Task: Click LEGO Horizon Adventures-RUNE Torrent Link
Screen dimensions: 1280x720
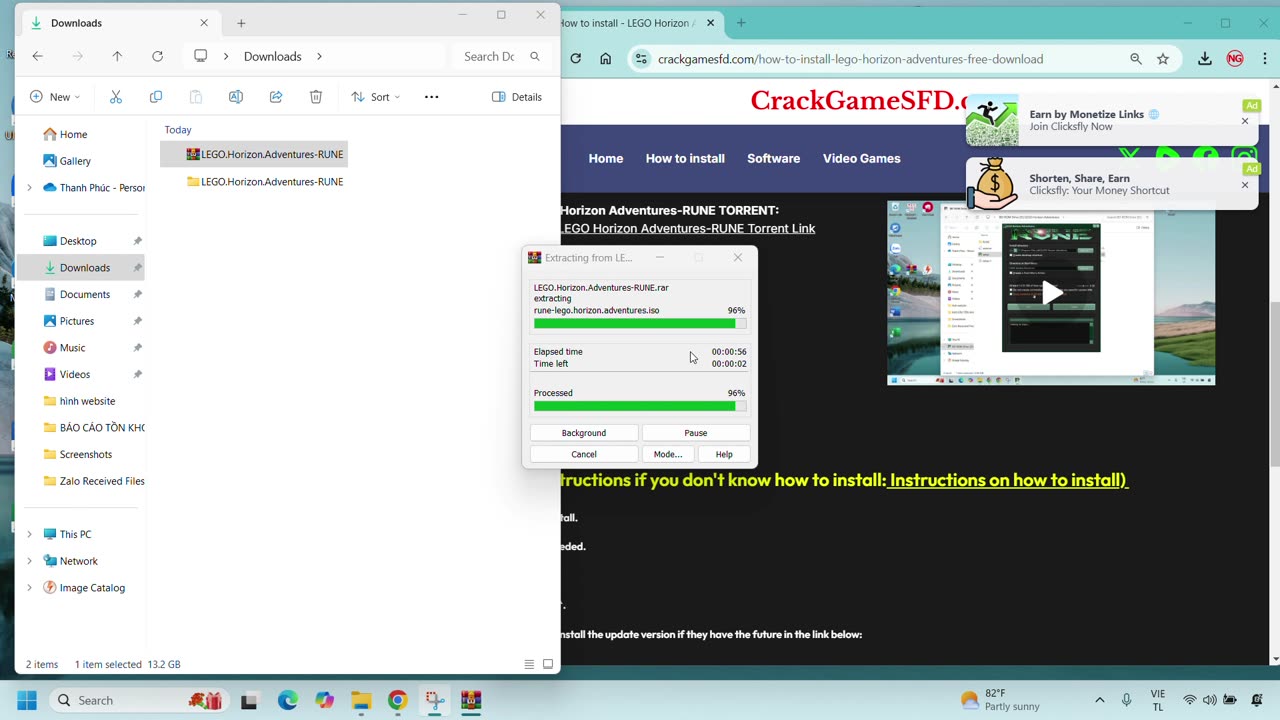Action: (x=688, y=228)
